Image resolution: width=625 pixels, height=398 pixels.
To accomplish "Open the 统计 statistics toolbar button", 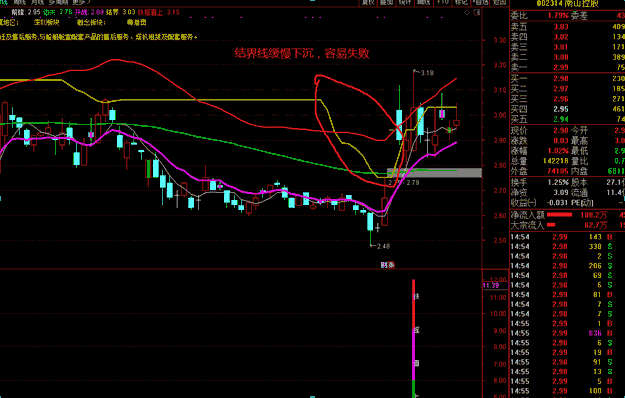I will (405, 2).
